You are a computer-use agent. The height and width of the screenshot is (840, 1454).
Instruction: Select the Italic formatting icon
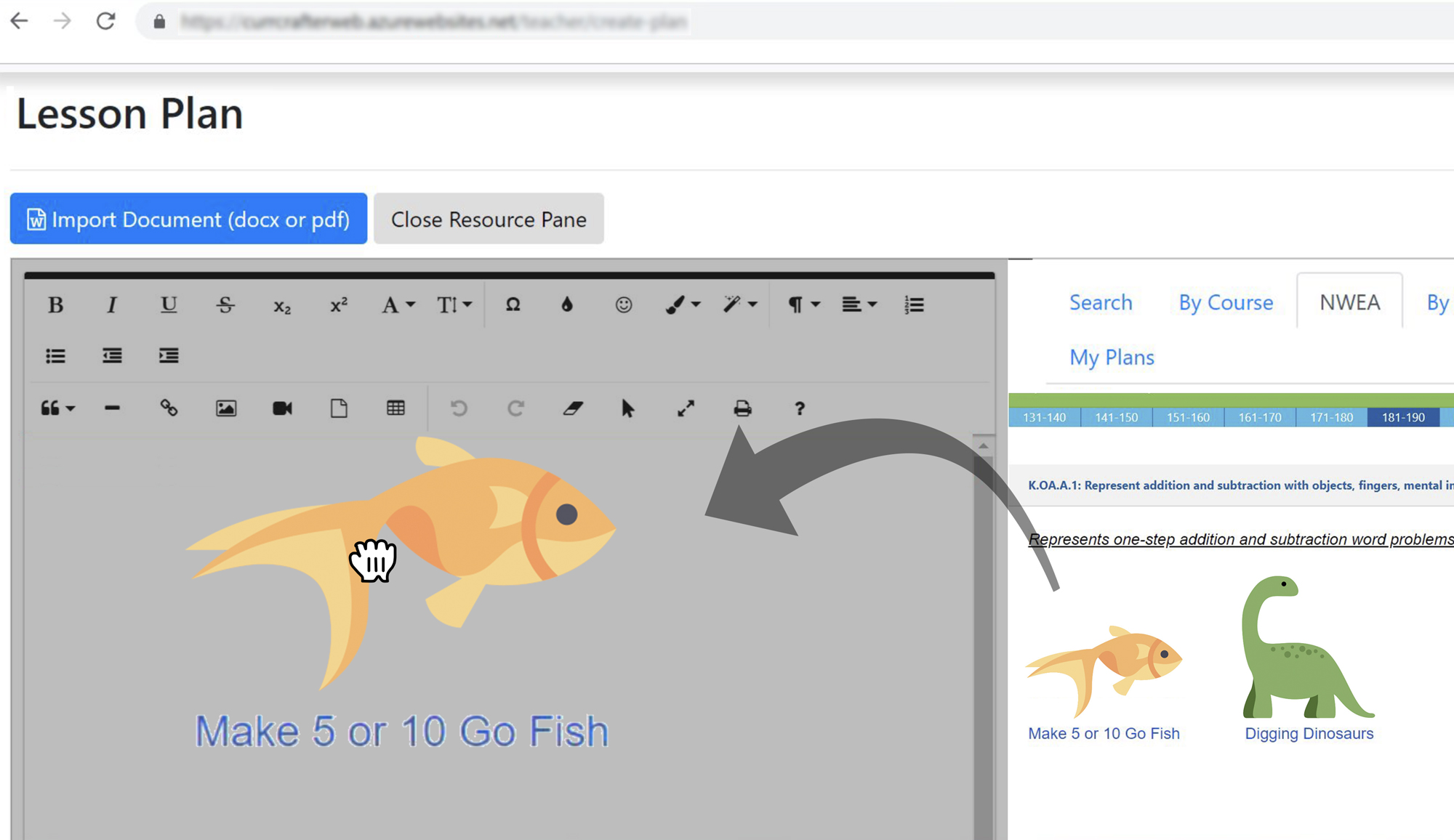[113, 305]
